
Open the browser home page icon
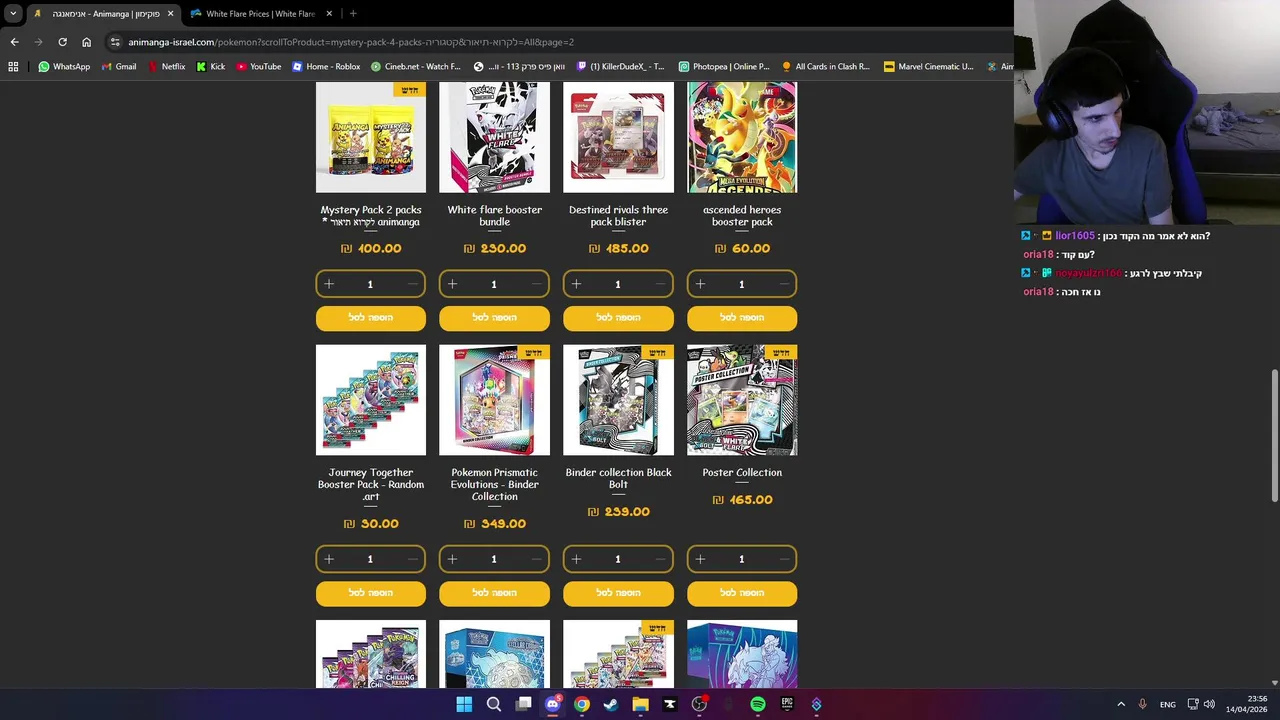86,42
